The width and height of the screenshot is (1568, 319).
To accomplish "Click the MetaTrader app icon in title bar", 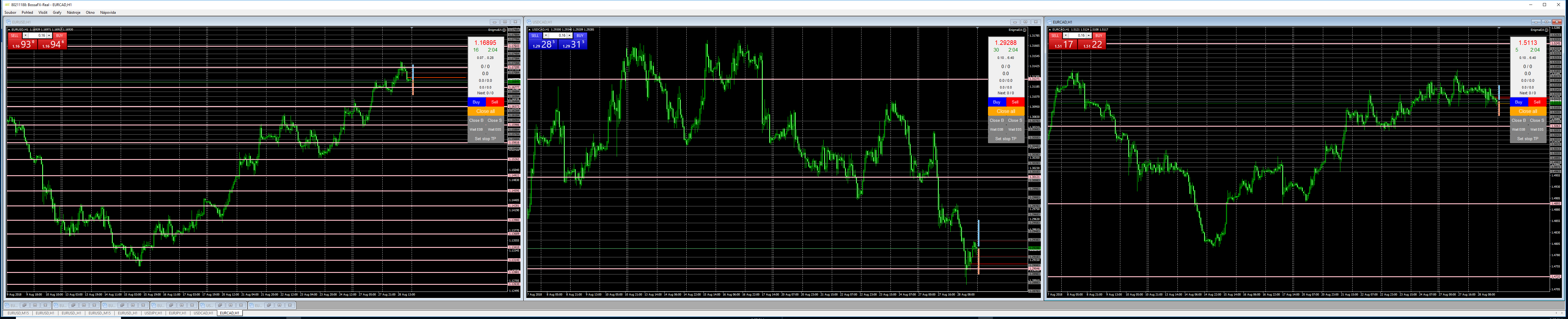I will click(x=7, y=4).
